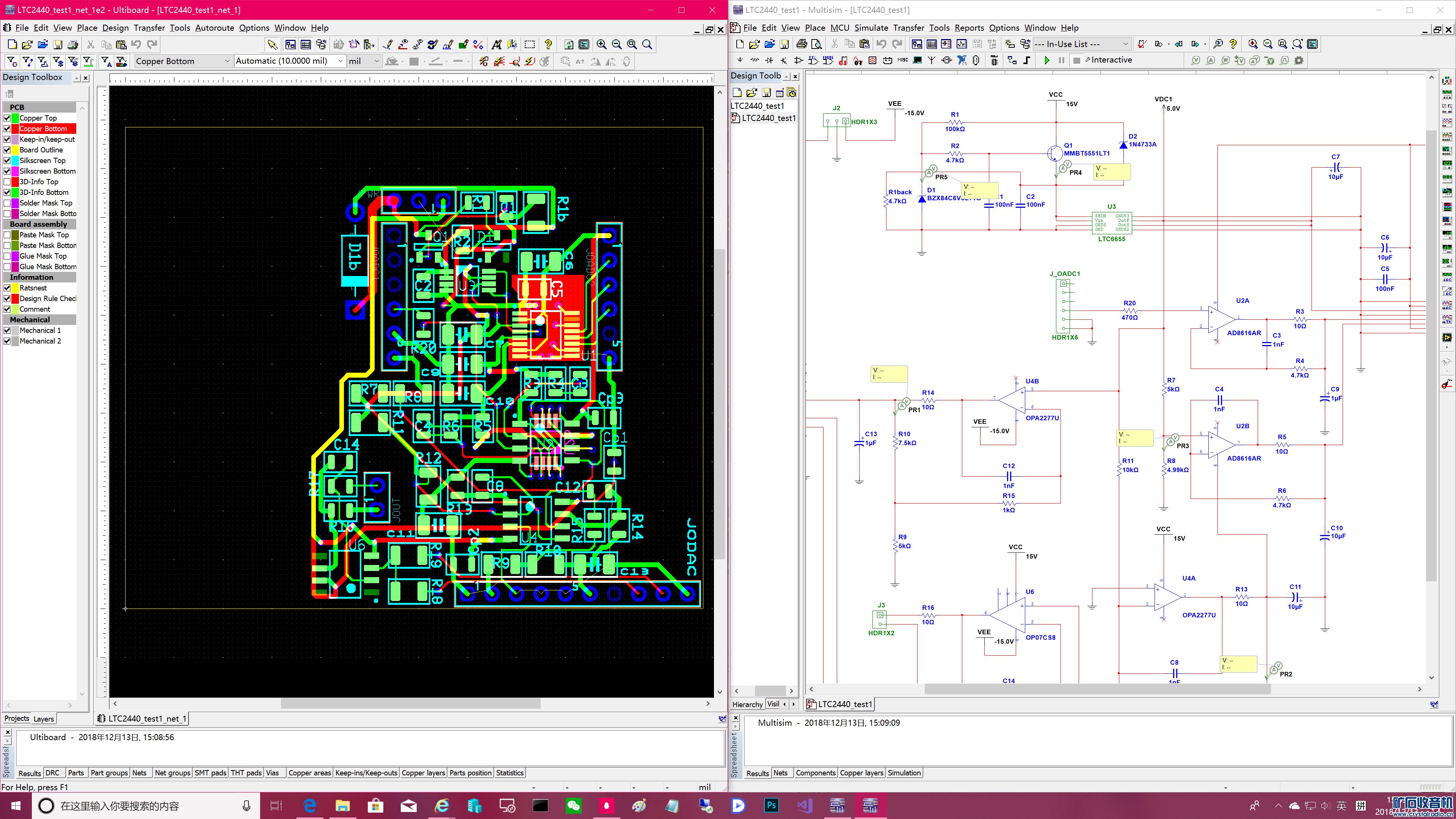Click the Interactive simulation settings gear icon
Screen dimensions: 1456x819
tap(1299, 61)
